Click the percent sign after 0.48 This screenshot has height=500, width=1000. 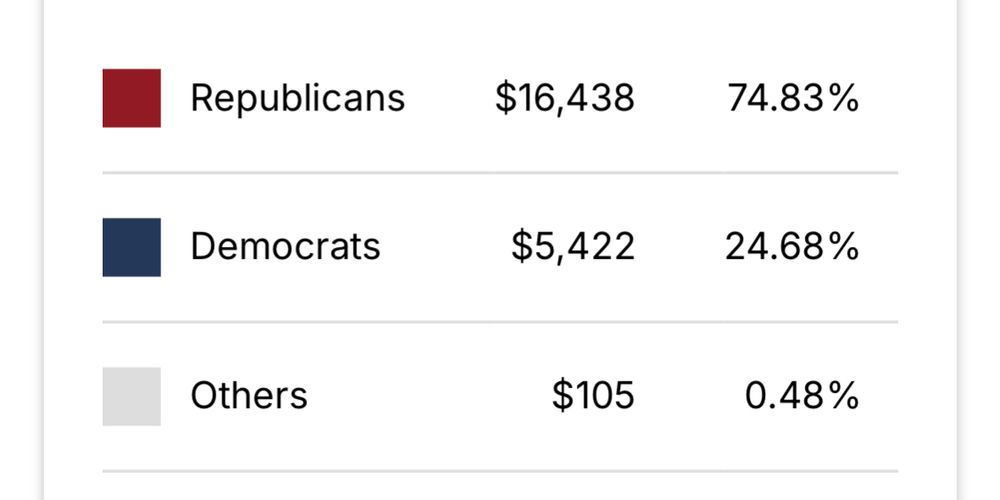[x=844, y=396]
